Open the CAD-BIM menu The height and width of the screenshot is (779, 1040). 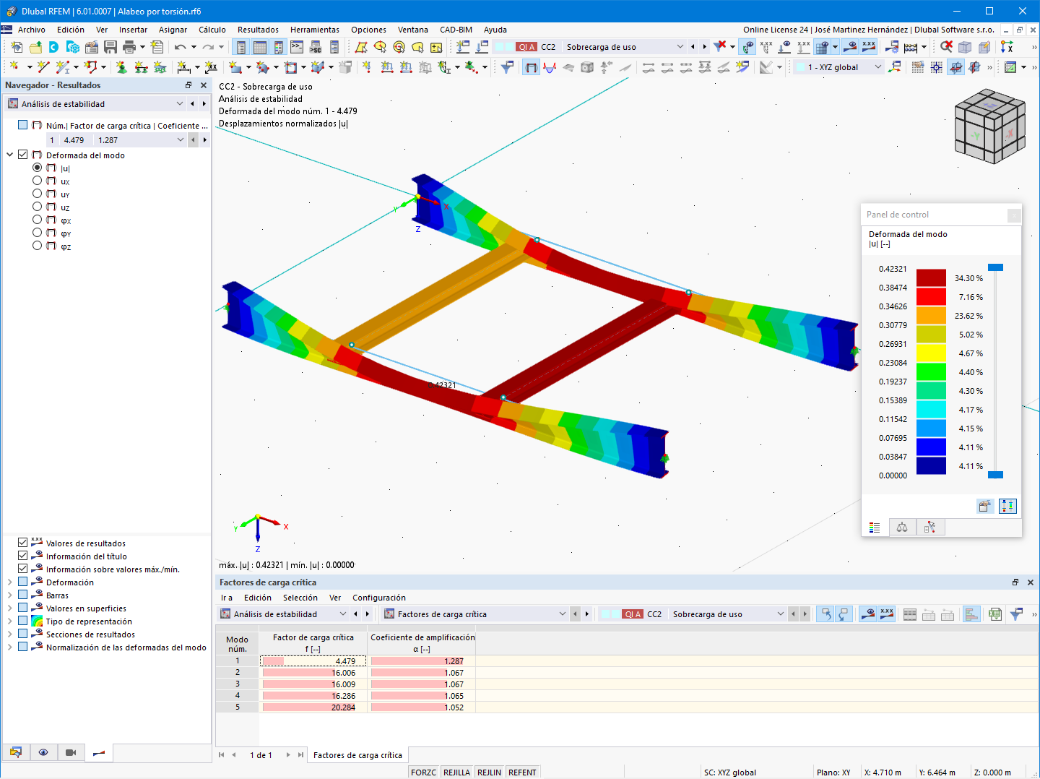pyautogui.click(x=456, y=30)
